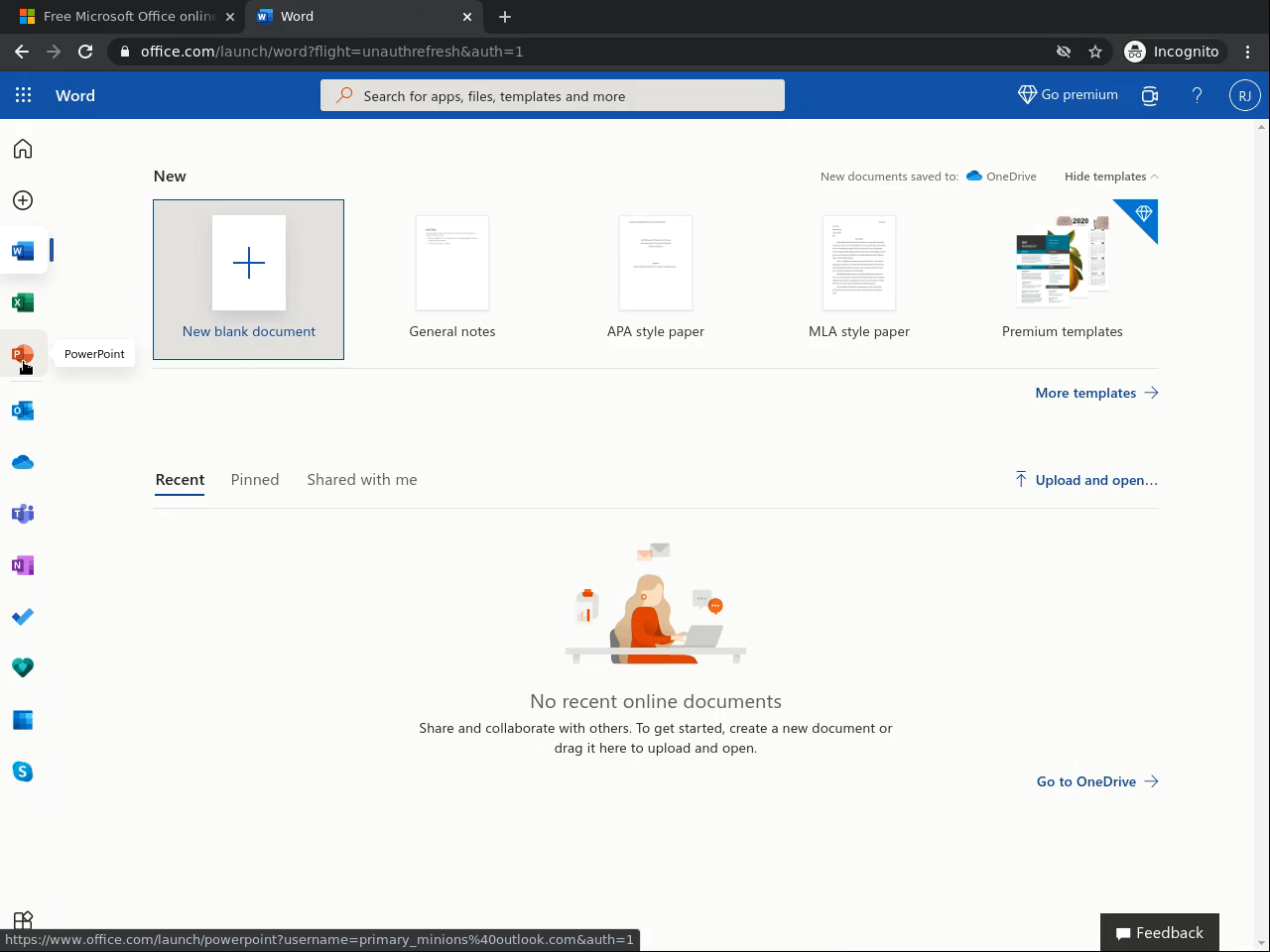Follow the Go to OneDrive link
The width and height of the screenshot is (1270, 952).
pos(1097,781)
